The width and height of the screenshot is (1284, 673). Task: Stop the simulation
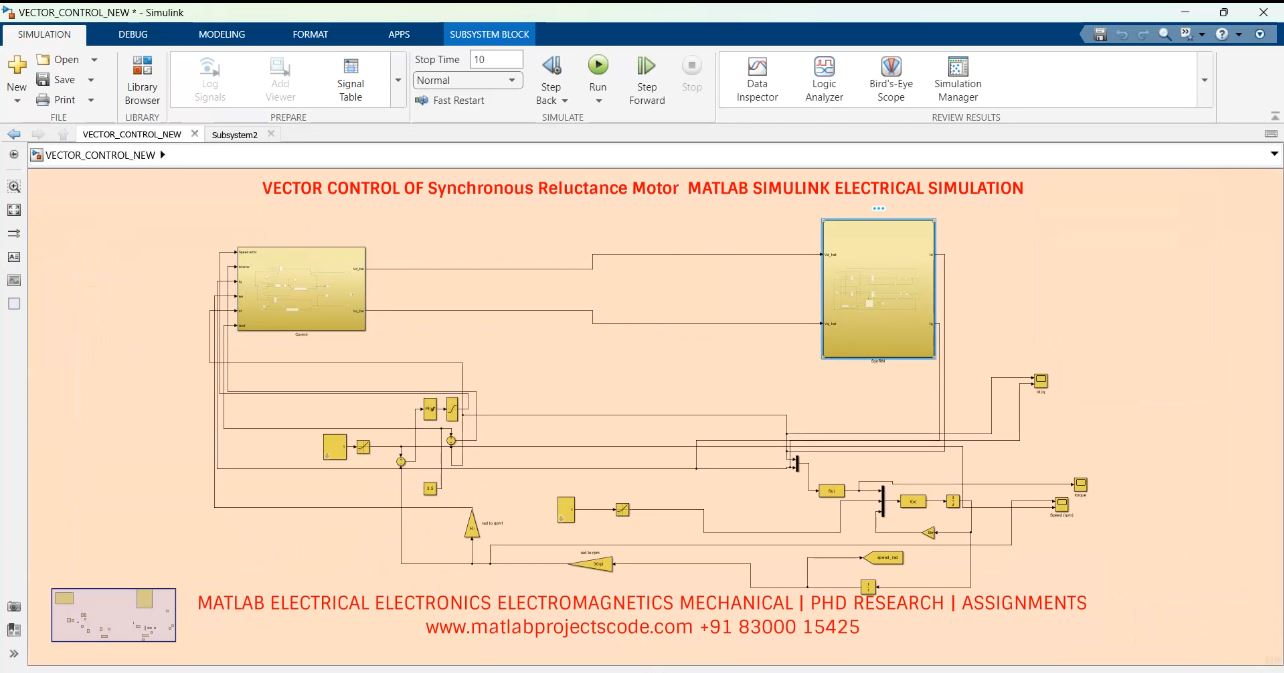click(692, 73)
